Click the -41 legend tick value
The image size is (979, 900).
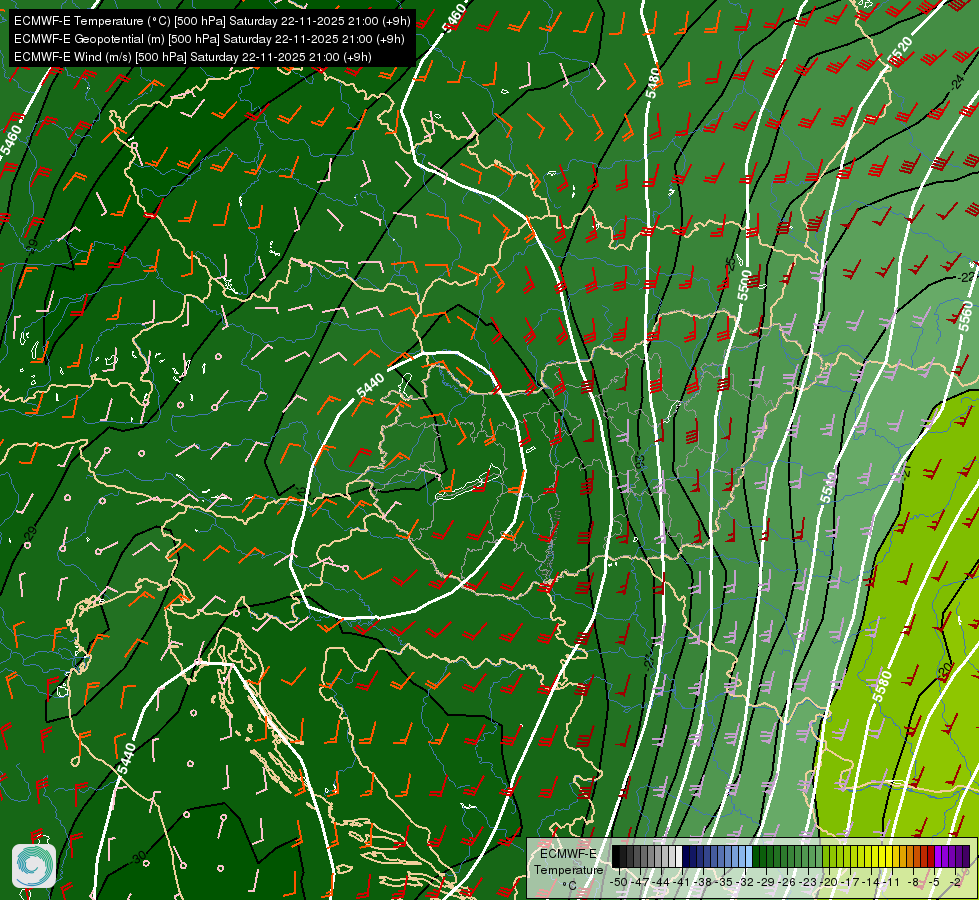click(682, 883)
